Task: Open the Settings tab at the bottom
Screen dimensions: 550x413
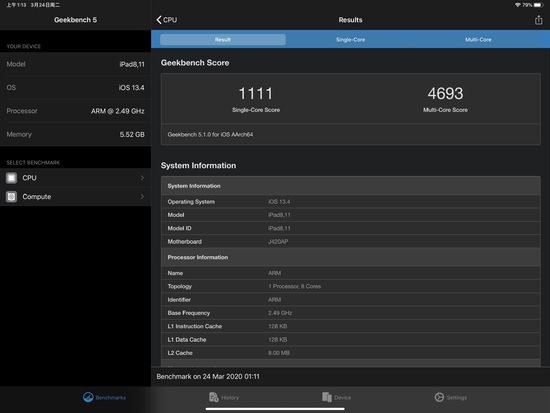Action: (451, 397)
